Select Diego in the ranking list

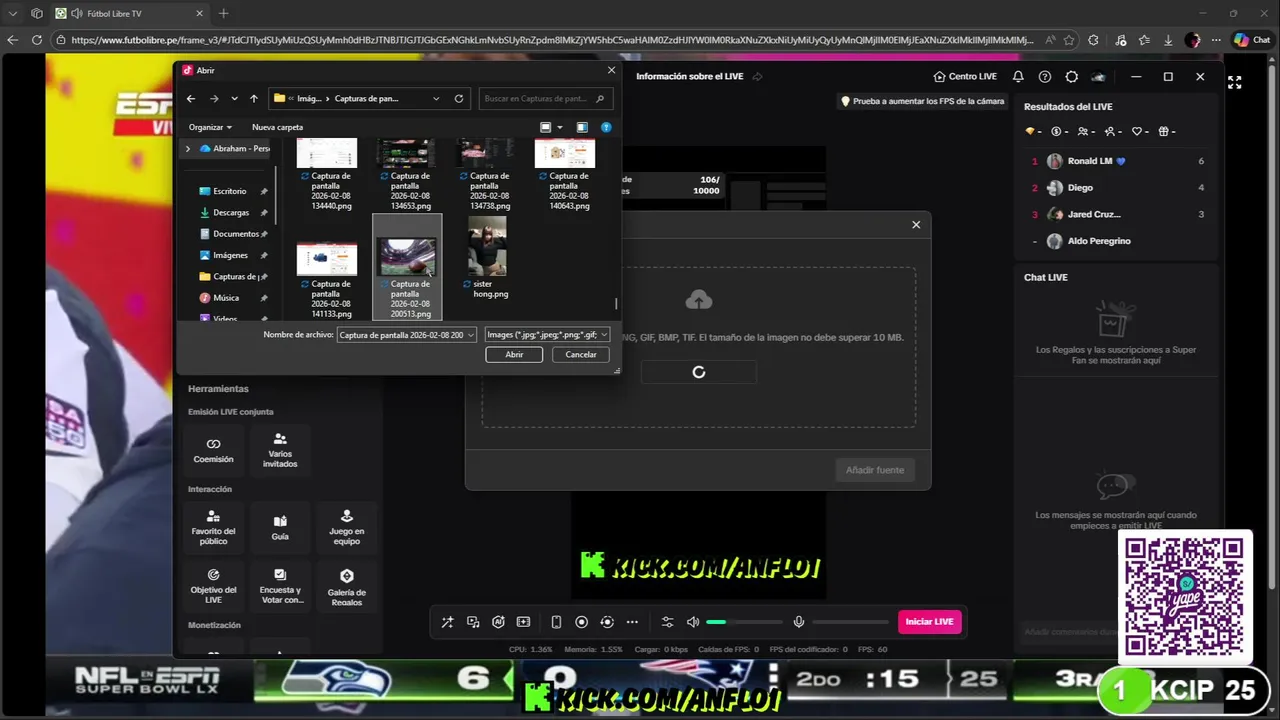[1117, 188]
